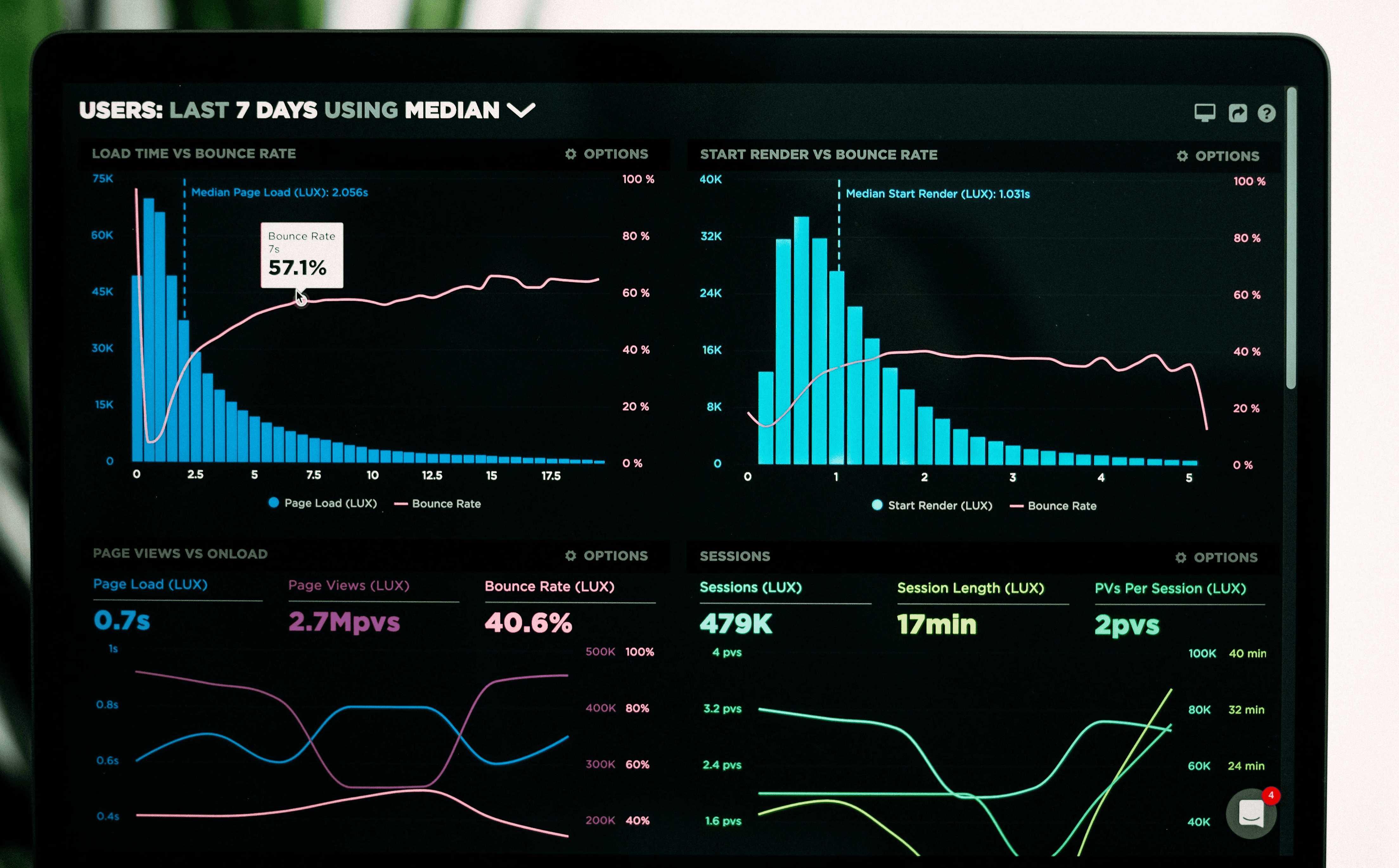Toggle Start Render (LUX) legend series
Screen dimensions: 1399x868
point(932,505)
